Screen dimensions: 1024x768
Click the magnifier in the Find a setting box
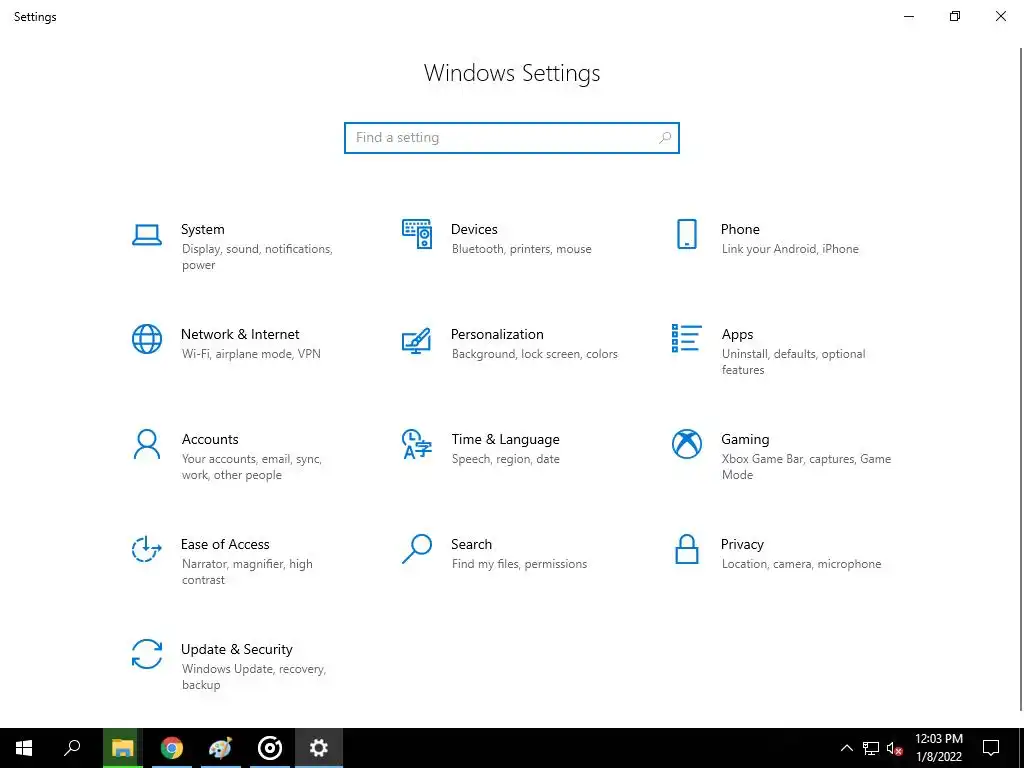(x=665, y=138)
